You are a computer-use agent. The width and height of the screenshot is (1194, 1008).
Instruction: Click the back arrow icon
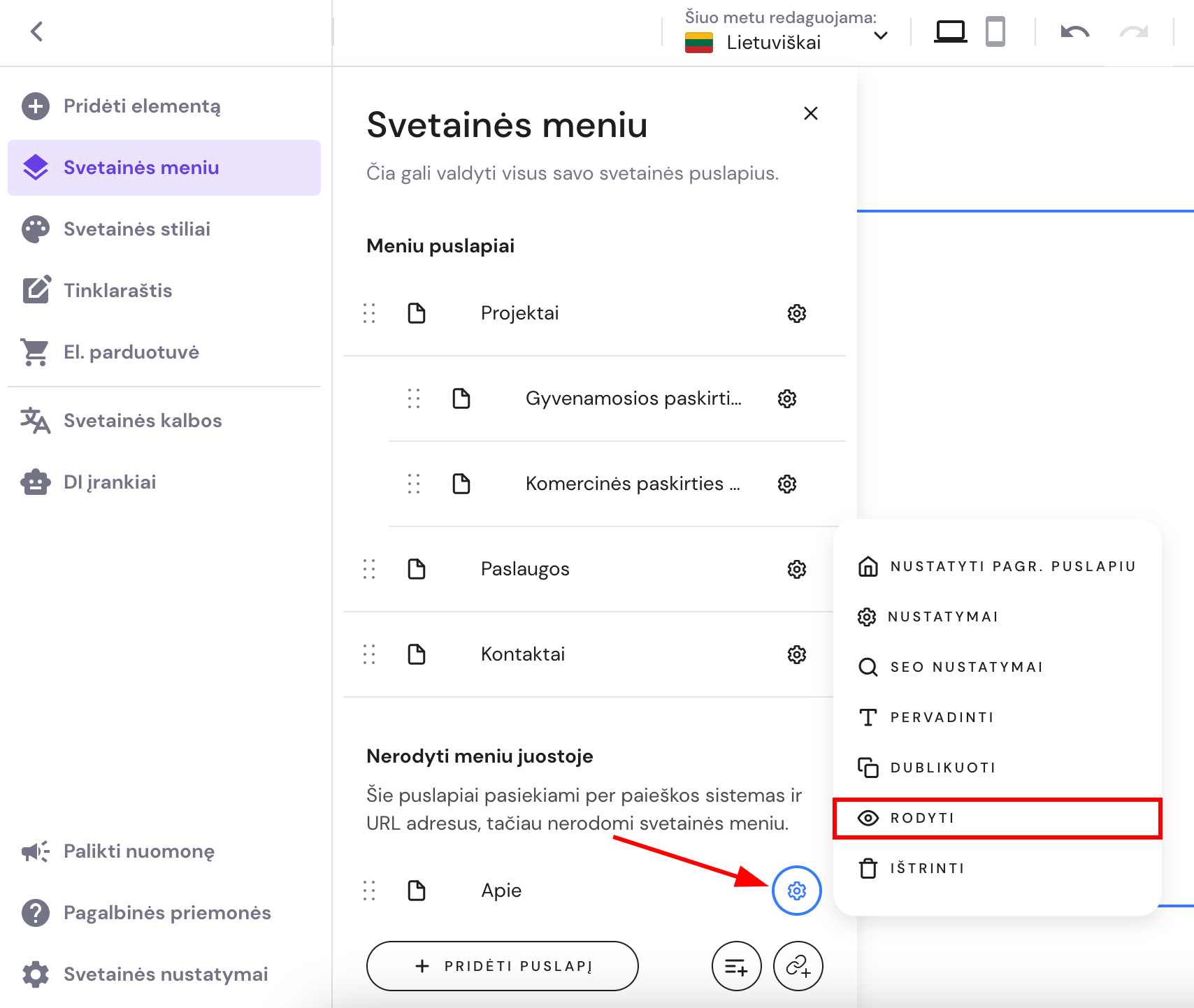click(x=37, y=31)
